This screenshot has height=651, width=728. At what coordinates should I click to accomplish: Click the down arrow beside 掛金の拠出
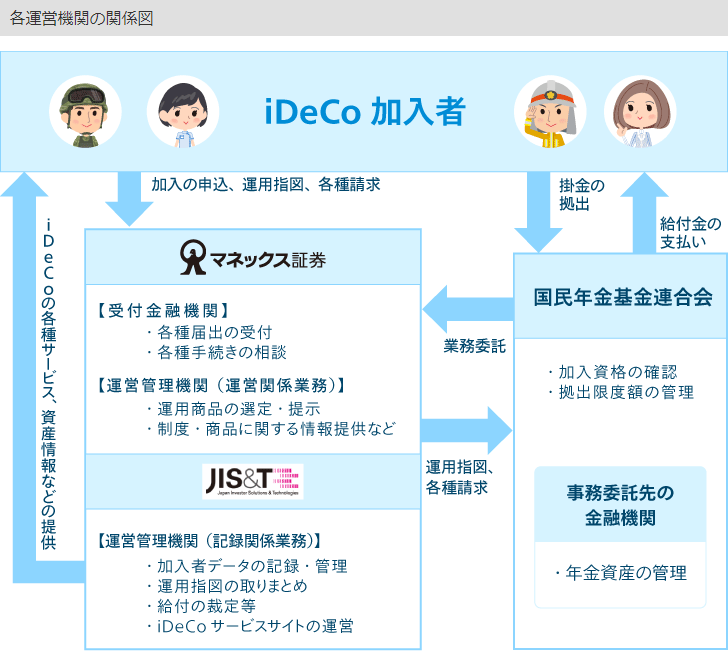point(538,212)
